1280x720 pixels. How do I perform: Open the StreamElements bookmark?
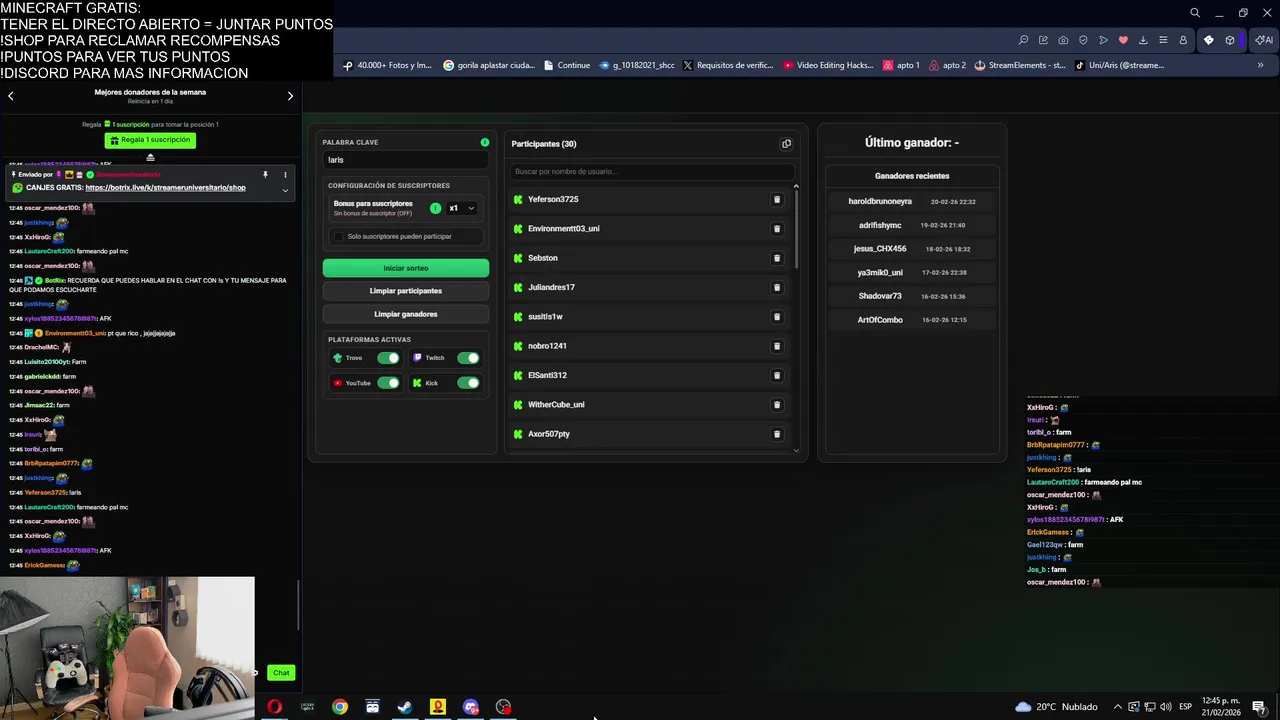click(1020, 65)
